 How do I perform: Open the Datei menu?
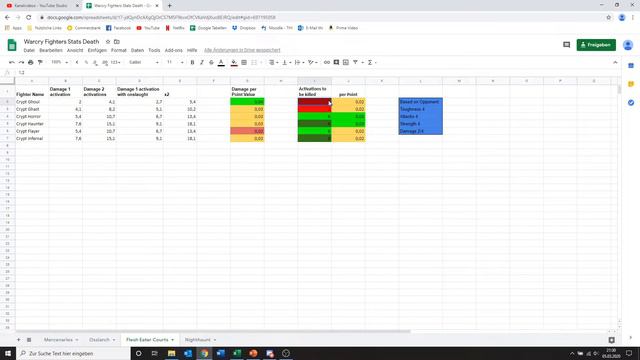[29, 50]
